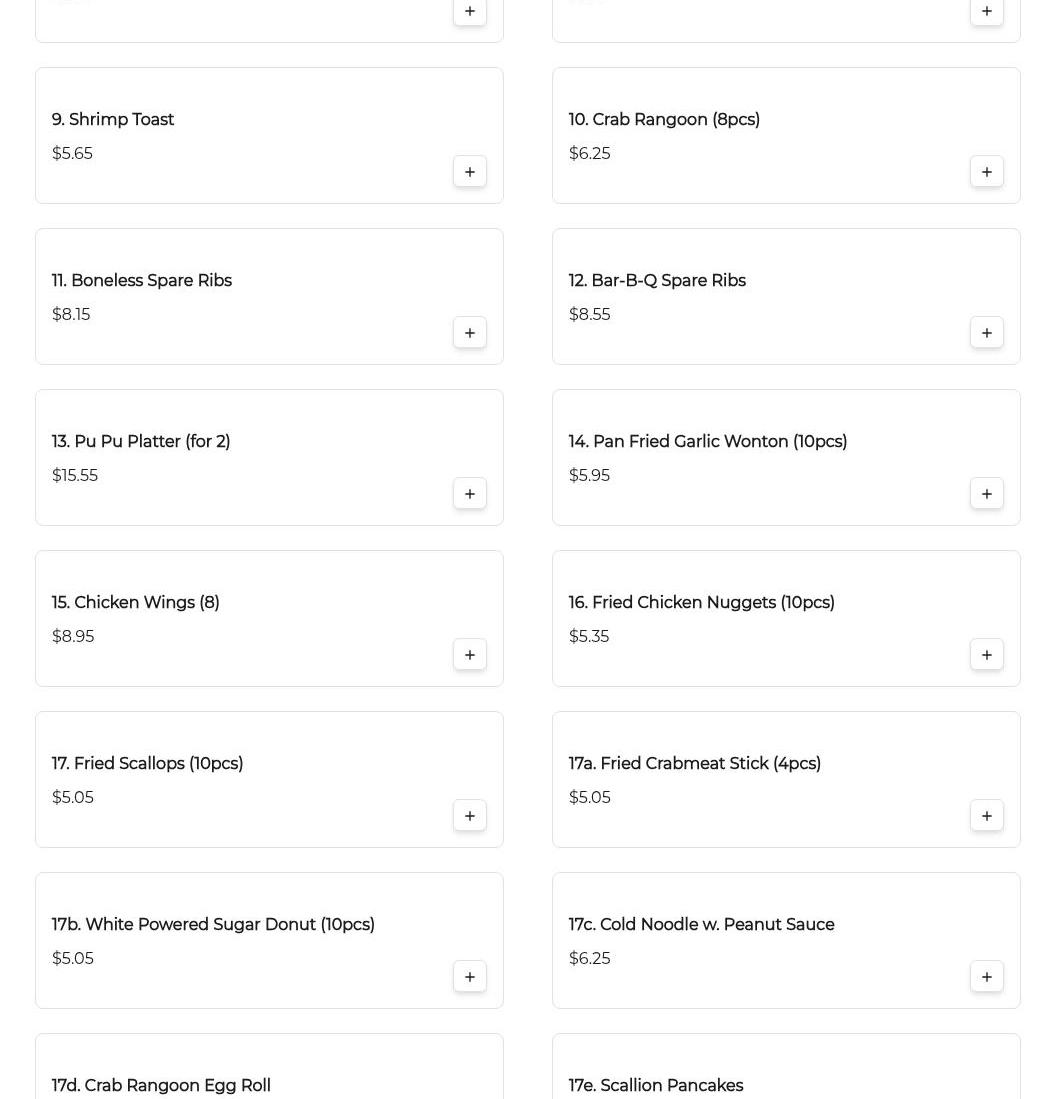Image resolution: width=1050 pixels, height=1099 pixels.
Task: Open the 9. Shrimp Toast item title
Action: 113,120
